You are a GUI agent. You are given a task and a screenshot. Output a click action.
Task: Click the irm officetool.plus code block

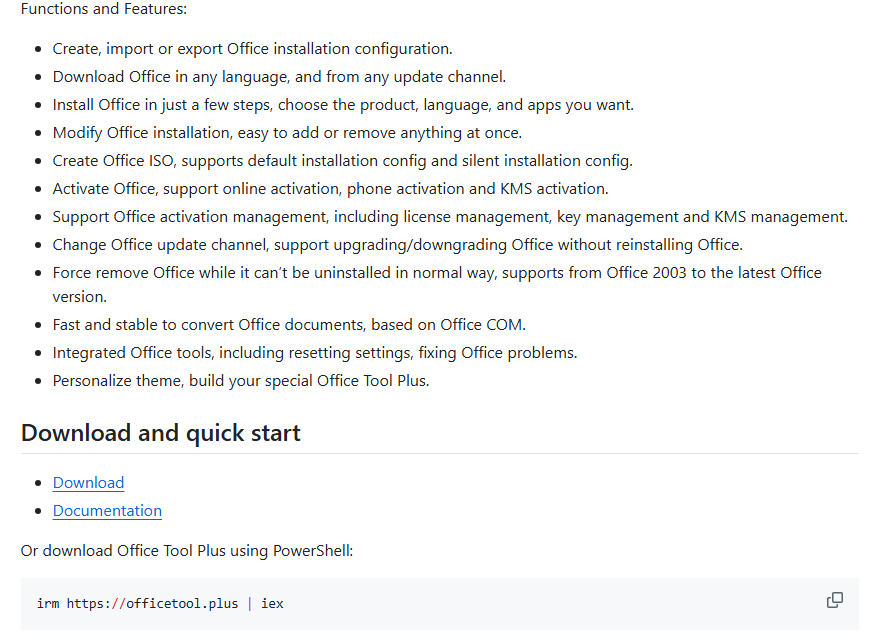point(440,604)
